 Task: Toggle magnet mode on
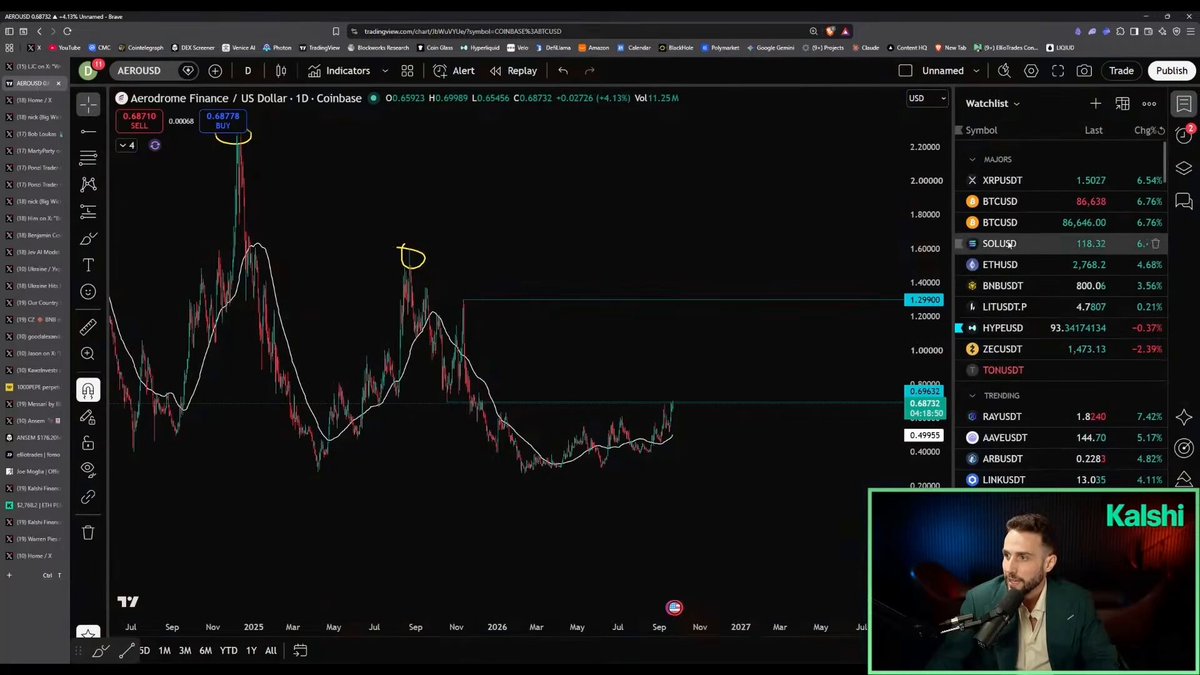pyautogui.click(x=88, y=390)
